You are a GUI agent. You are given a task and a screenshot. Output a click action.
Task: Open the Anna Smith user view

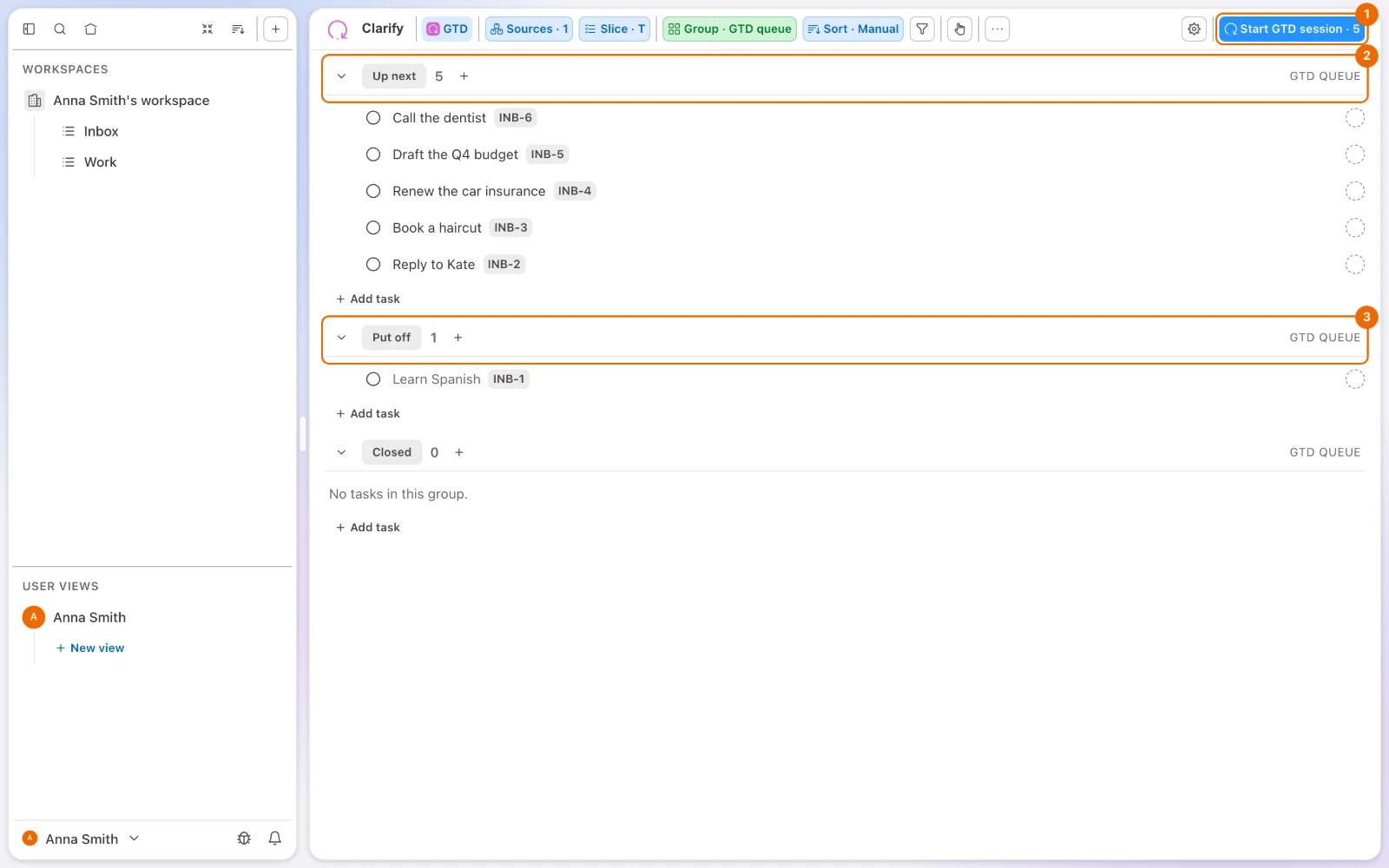tap(89, 617)
